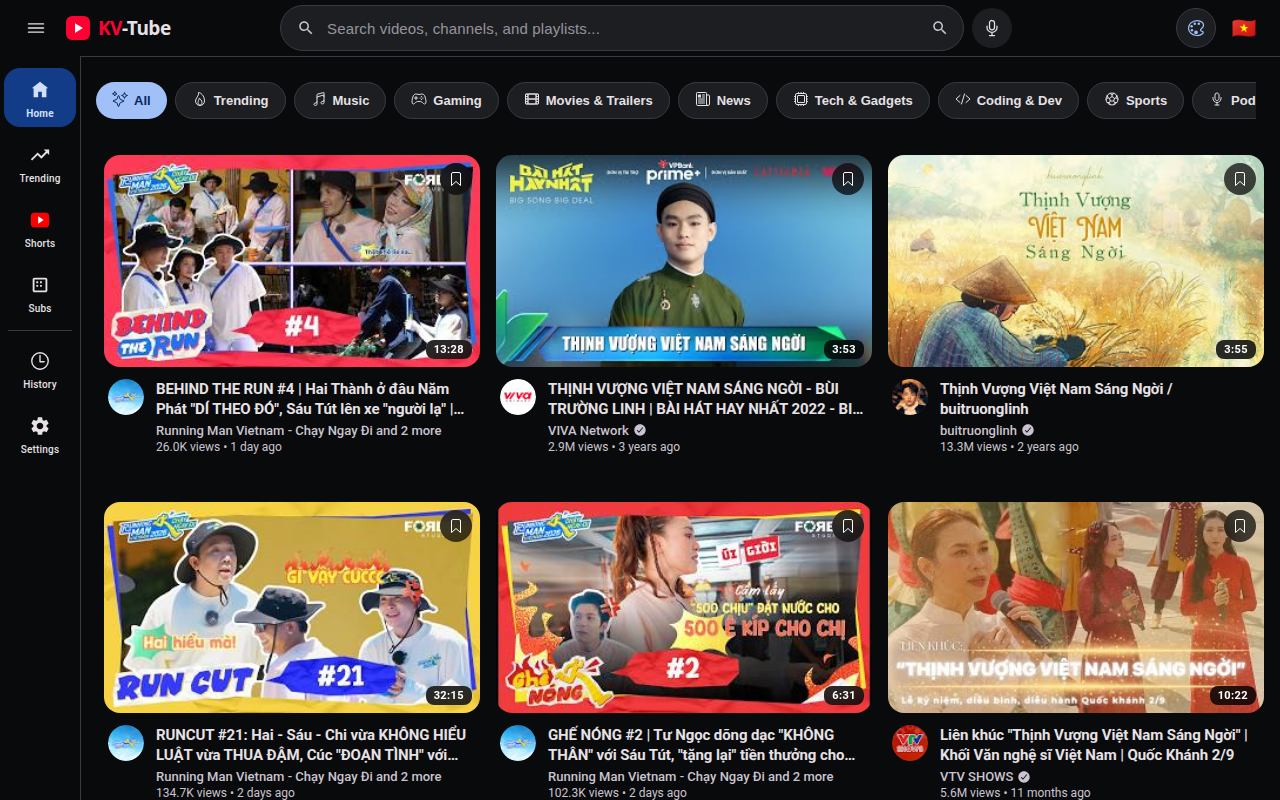Select the Music category chip
Image resolution: width=1280 pixels, height=800 pixels.
point(340,100)
